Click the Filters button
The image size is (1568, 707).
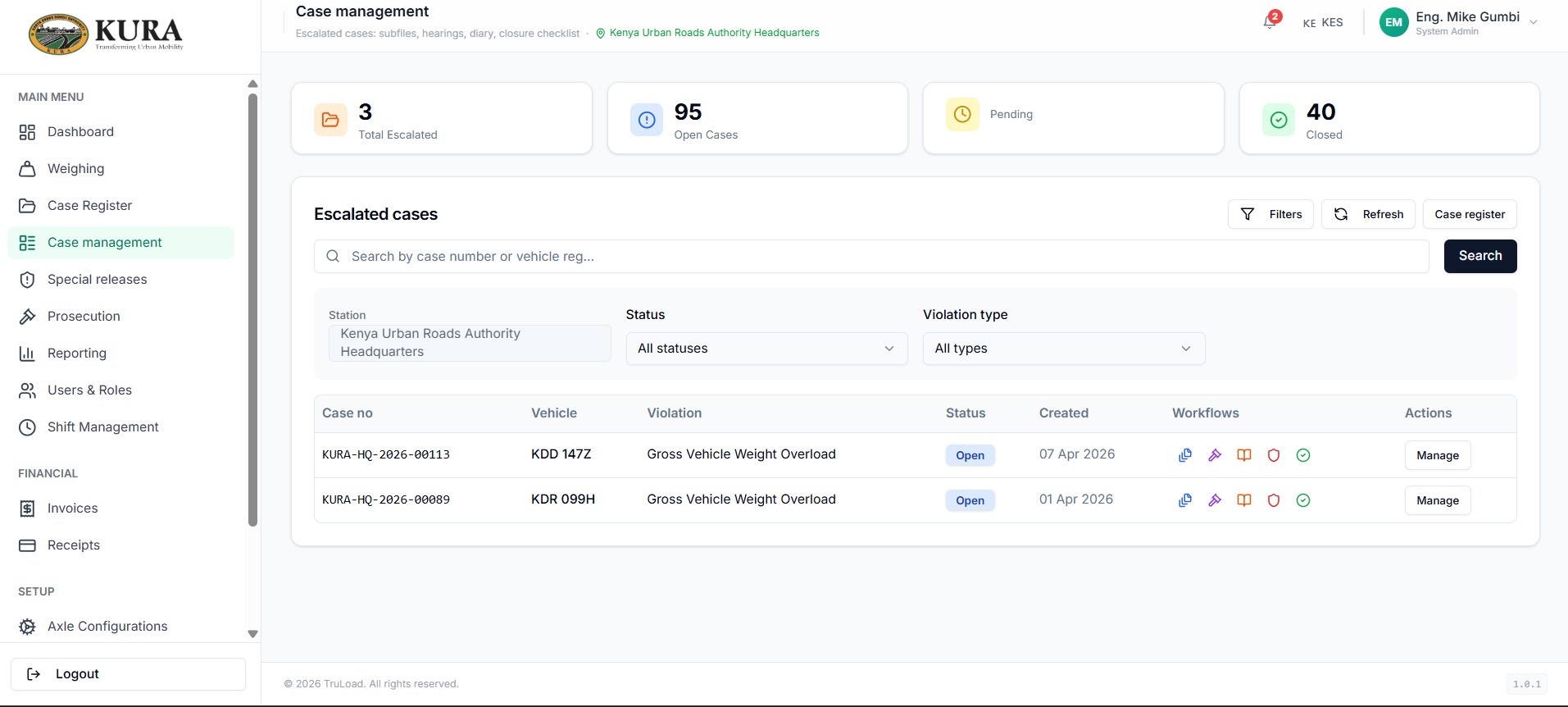[1270, 214]
